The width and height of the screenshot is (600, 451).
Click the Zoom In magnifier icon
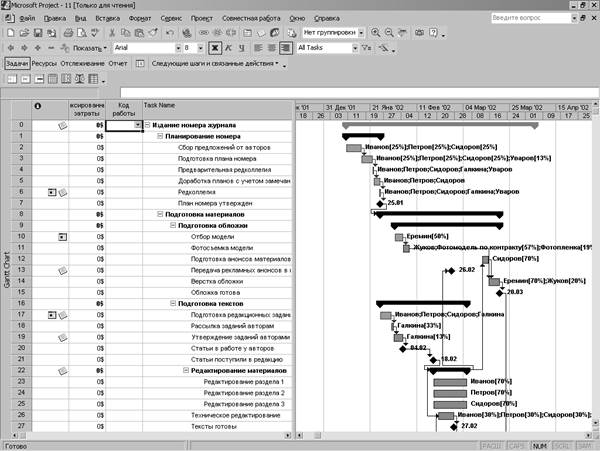point(376,33)
